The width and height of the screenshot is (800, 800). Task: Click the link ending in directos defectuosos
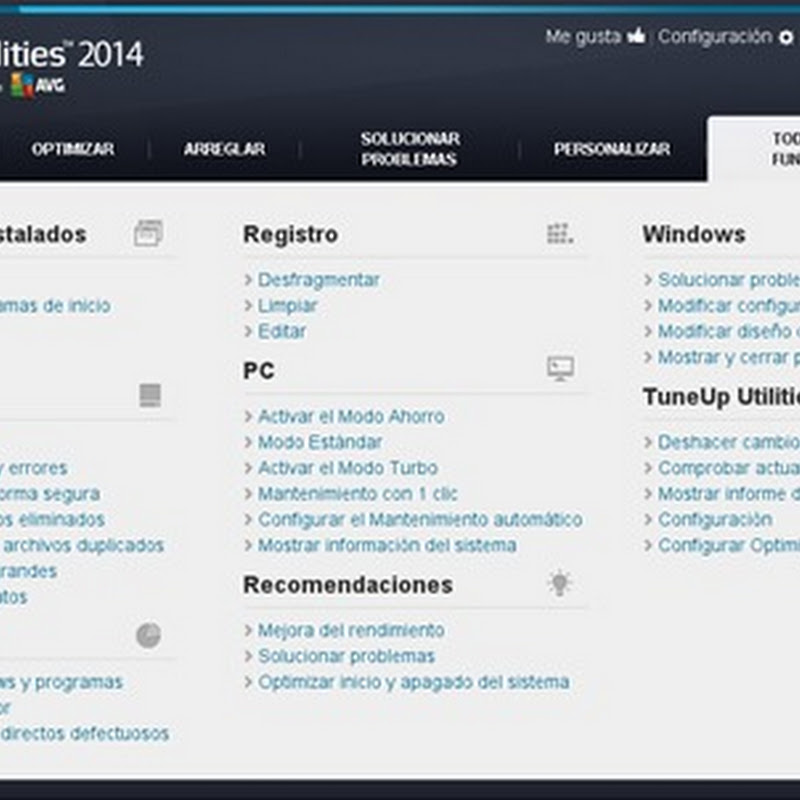(x=84, y=734)
